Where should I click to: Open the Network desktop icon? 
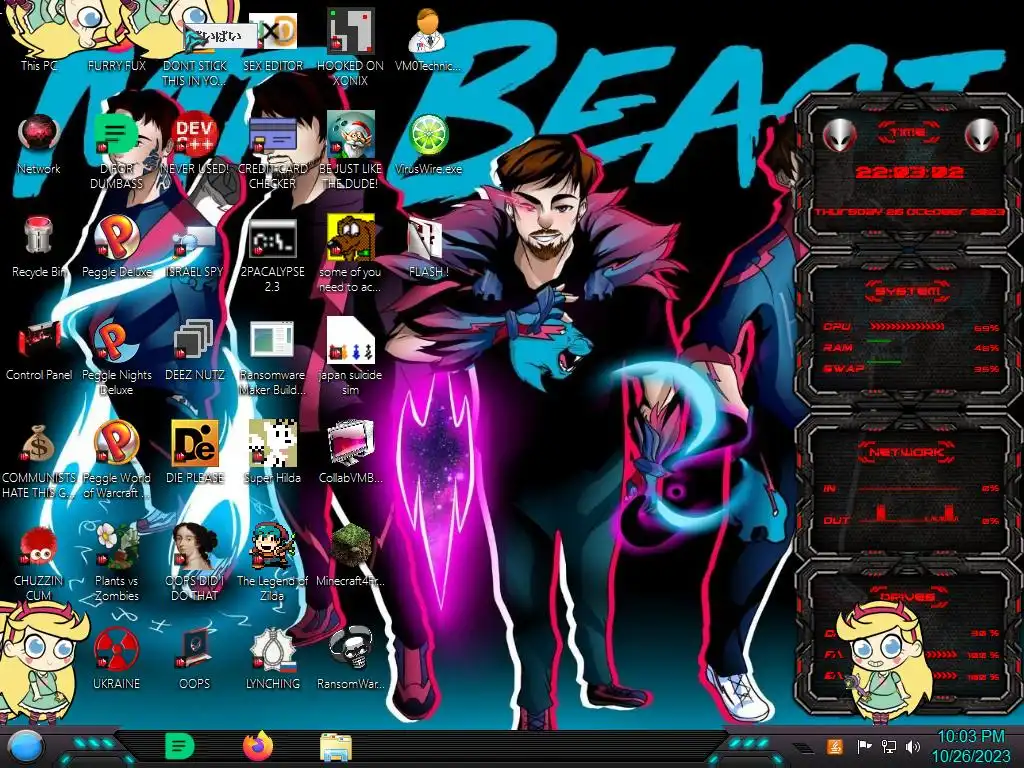click(39, 144)
